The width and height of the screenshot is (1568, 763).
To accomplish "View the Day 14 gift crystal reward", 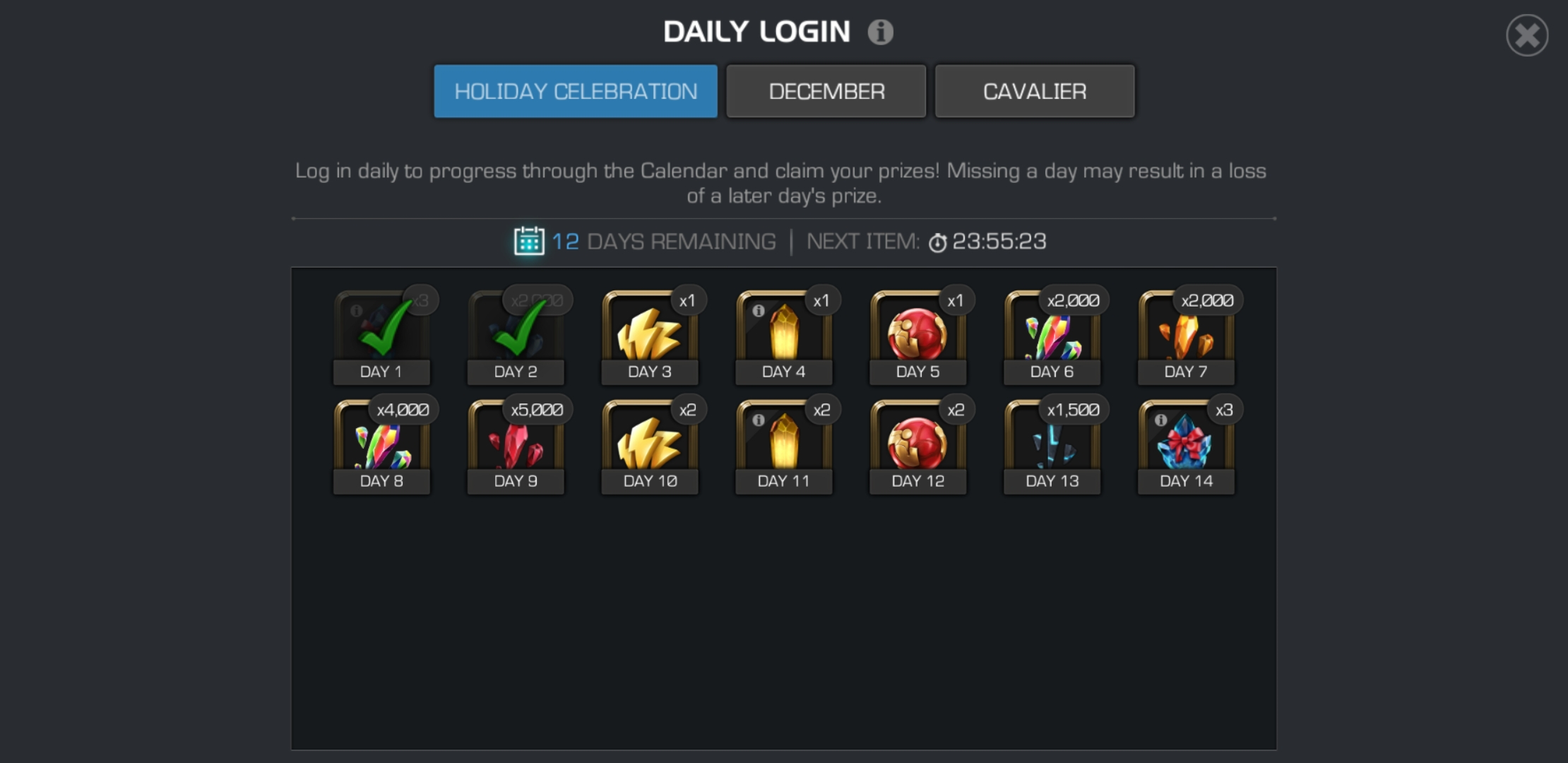I will pyautogui.click(x=1186, y=445).
